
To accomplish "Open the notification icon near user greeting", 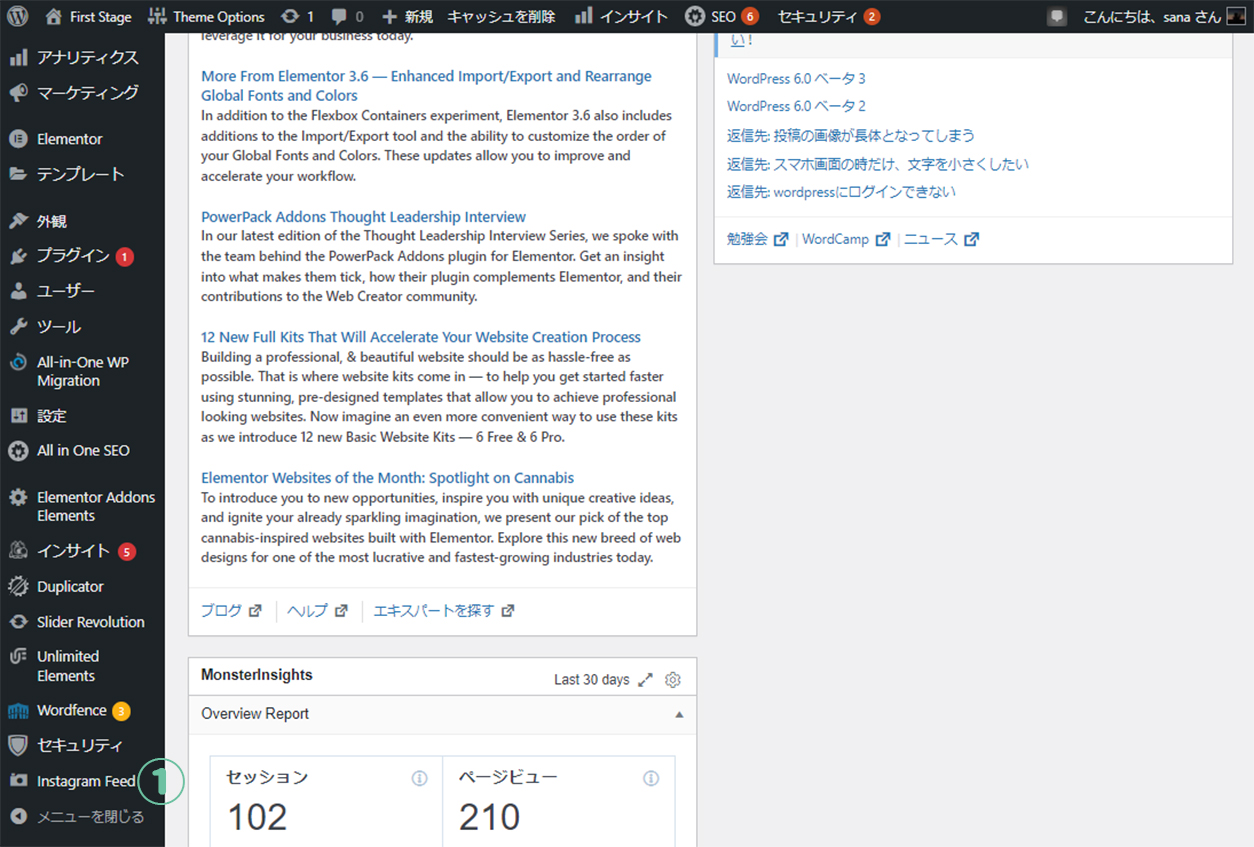I will [x=1057, y=17].
